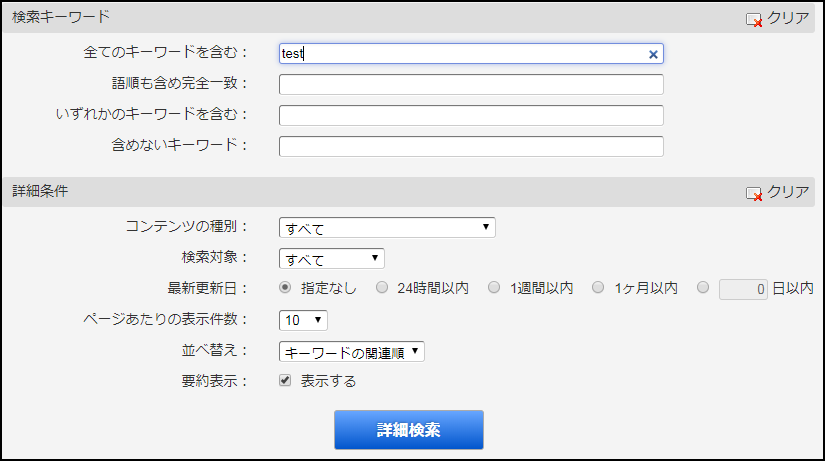Select the custom 日以内 radio button
The height and width of the screenshot is (461, 825).
click(703, 288)
